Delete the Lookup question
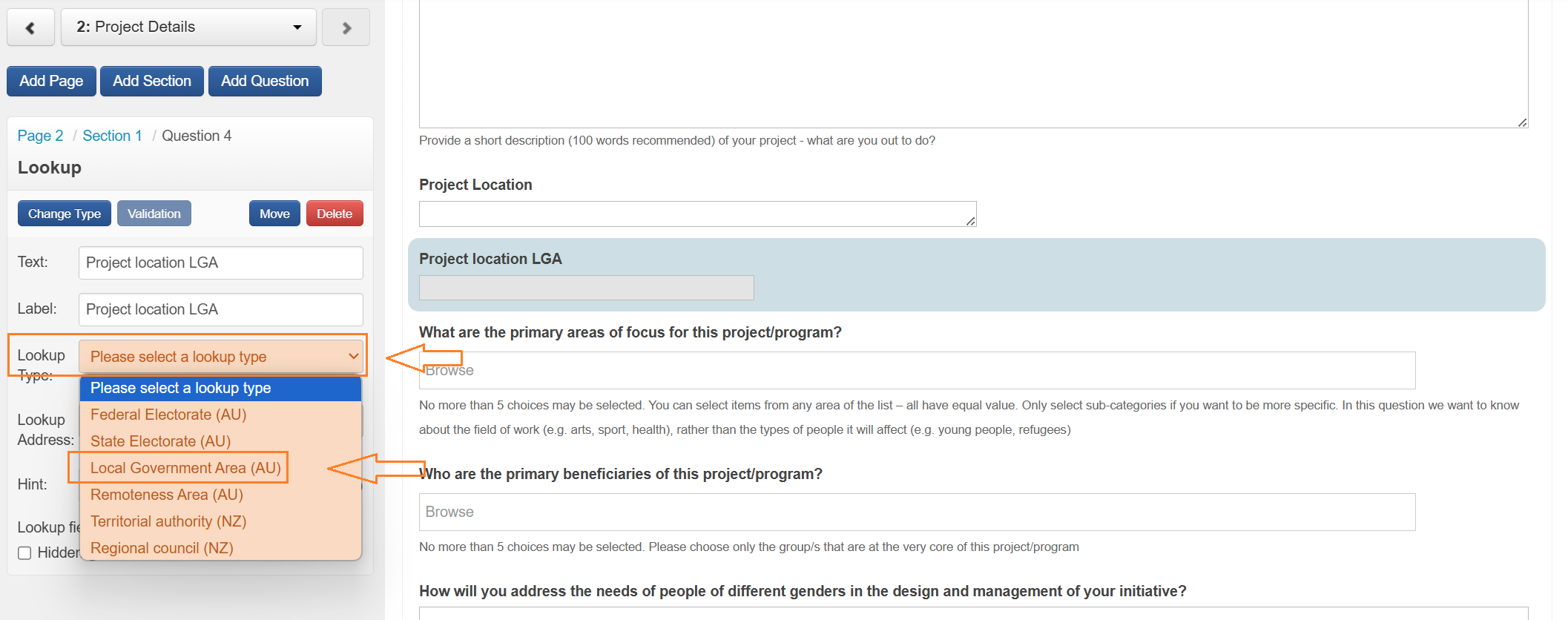This screenshot has height=620, width=1568. point(335,214)
